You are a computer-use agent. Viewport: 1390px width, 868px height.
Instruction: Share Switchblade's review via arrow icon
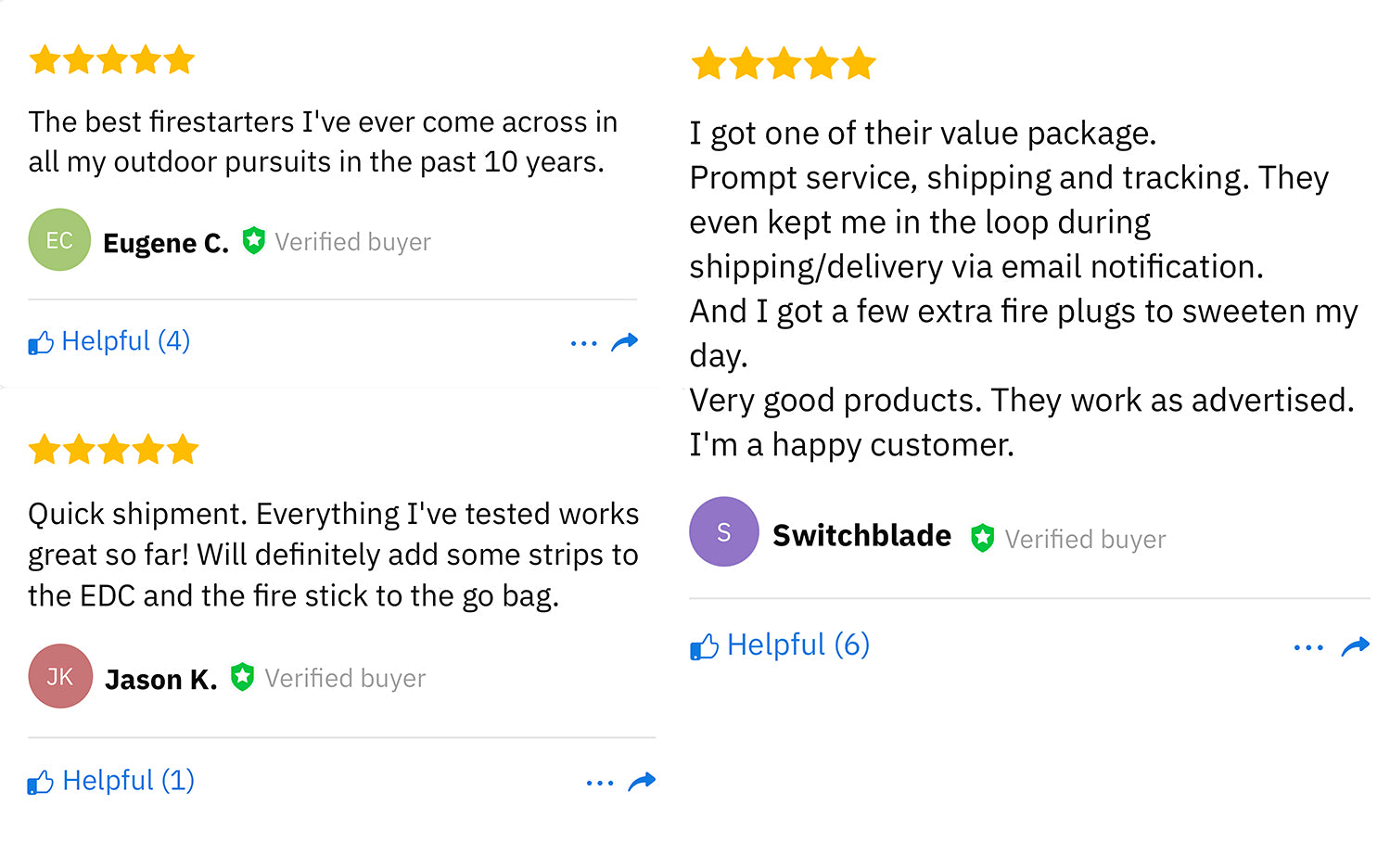(1356, 646)
